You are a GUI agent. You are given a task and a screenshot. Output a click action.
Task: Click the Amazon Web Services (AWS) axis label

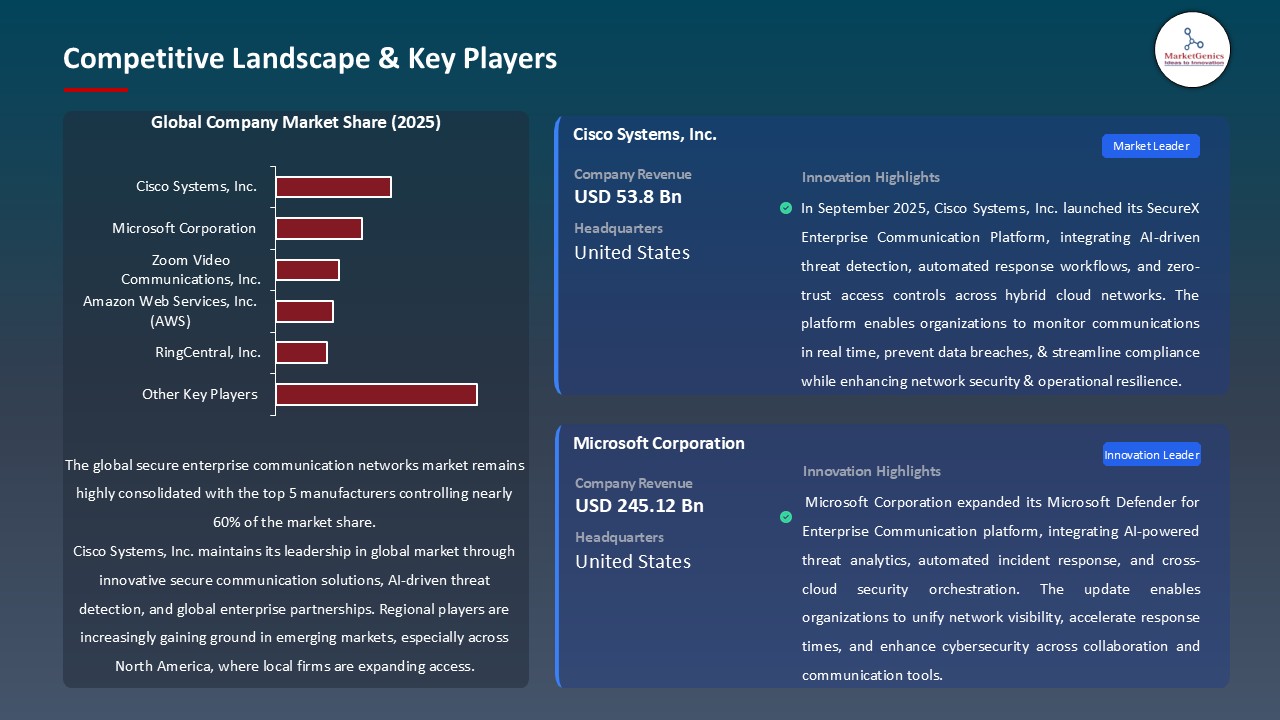click(x=170, y=311)
